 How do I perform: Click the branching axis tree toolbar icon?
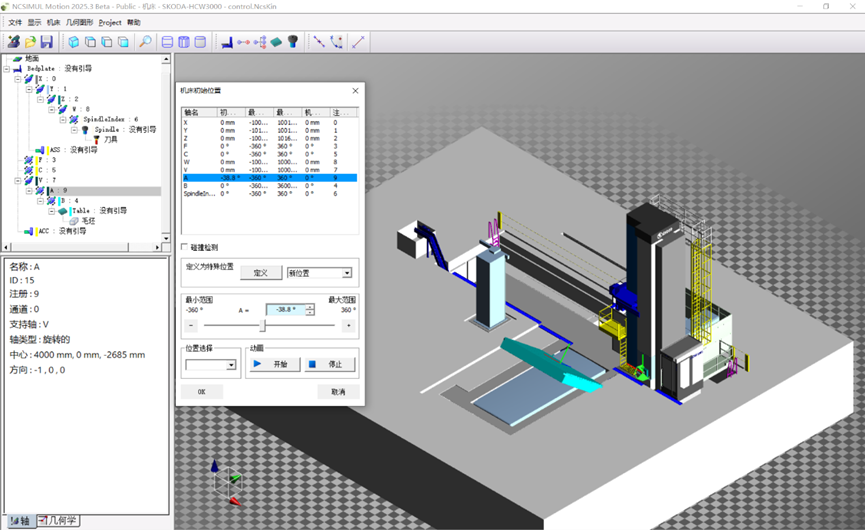[260, 42]
